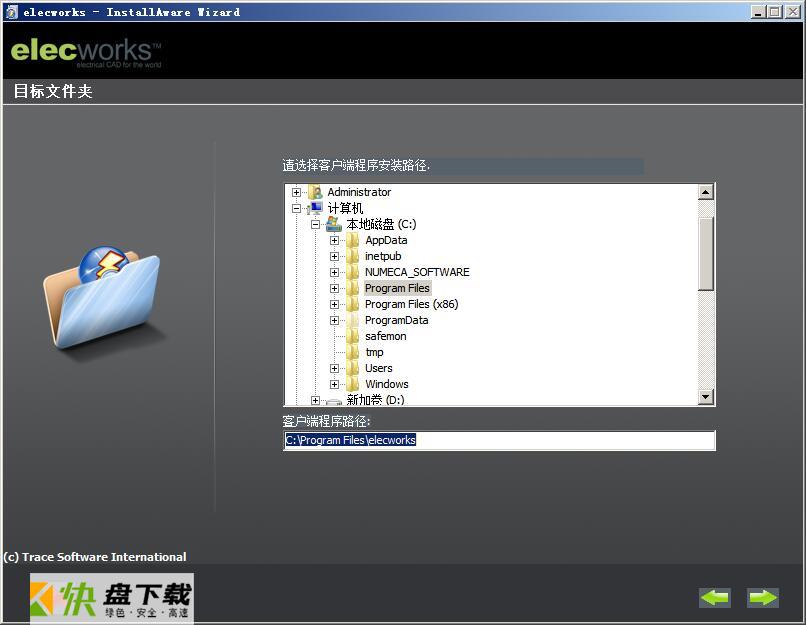This screenshot has width=806, height=625.
Task: Select the tmp folder label
Action: coord(374,352)
